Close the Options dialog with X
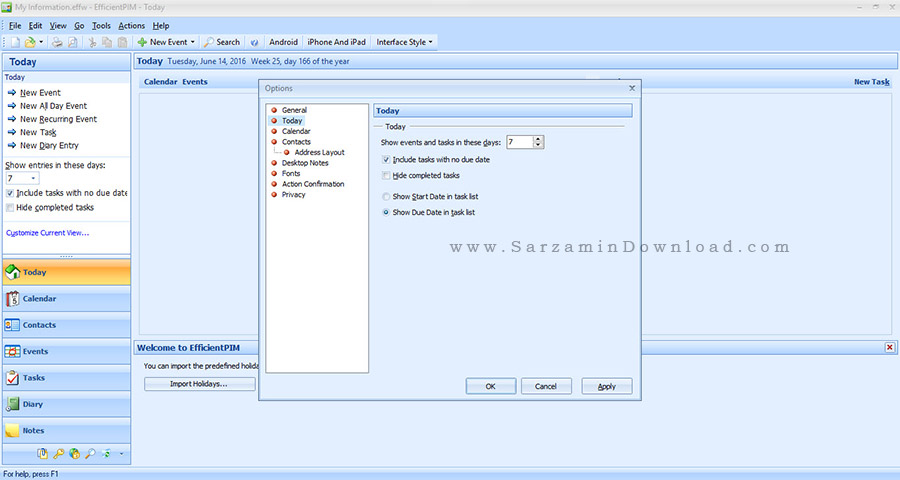 [x=632, y=88]
